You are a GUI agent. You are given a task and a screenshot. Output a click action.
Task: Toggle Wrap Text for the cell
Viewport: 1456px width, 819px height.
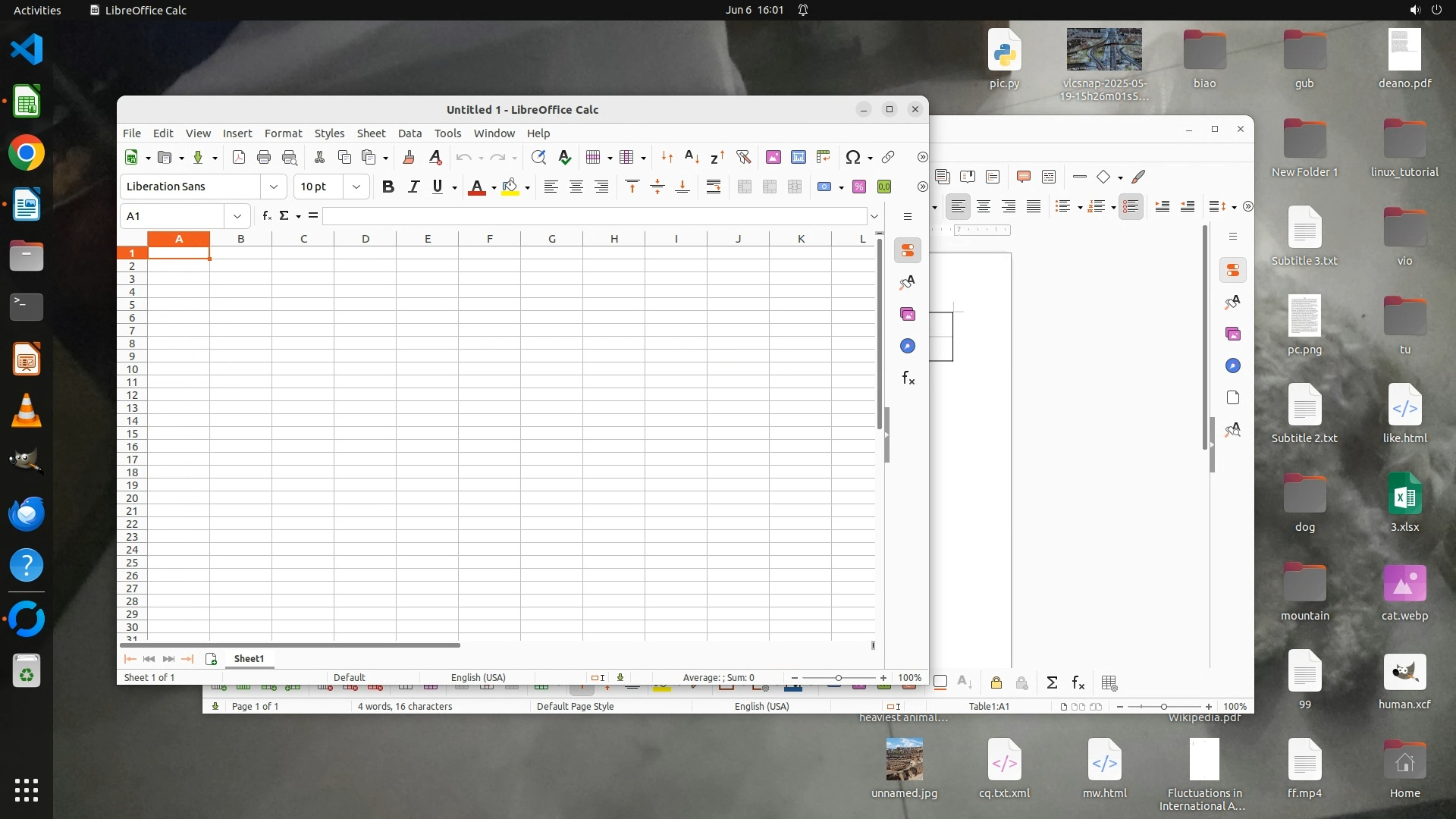pyautogui.click(x=713, y=187)
